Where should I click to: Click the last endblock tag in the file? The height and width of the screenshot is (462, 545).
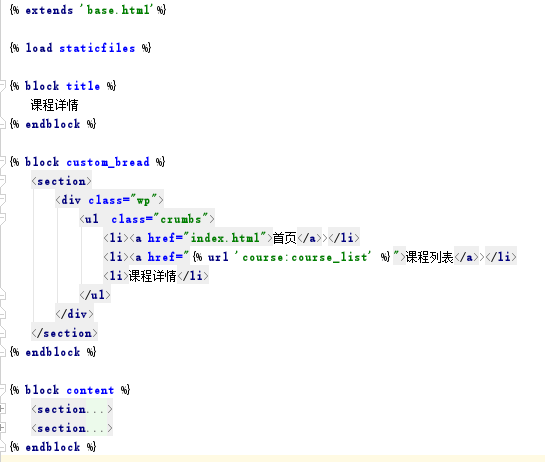(x=53, y=447)
